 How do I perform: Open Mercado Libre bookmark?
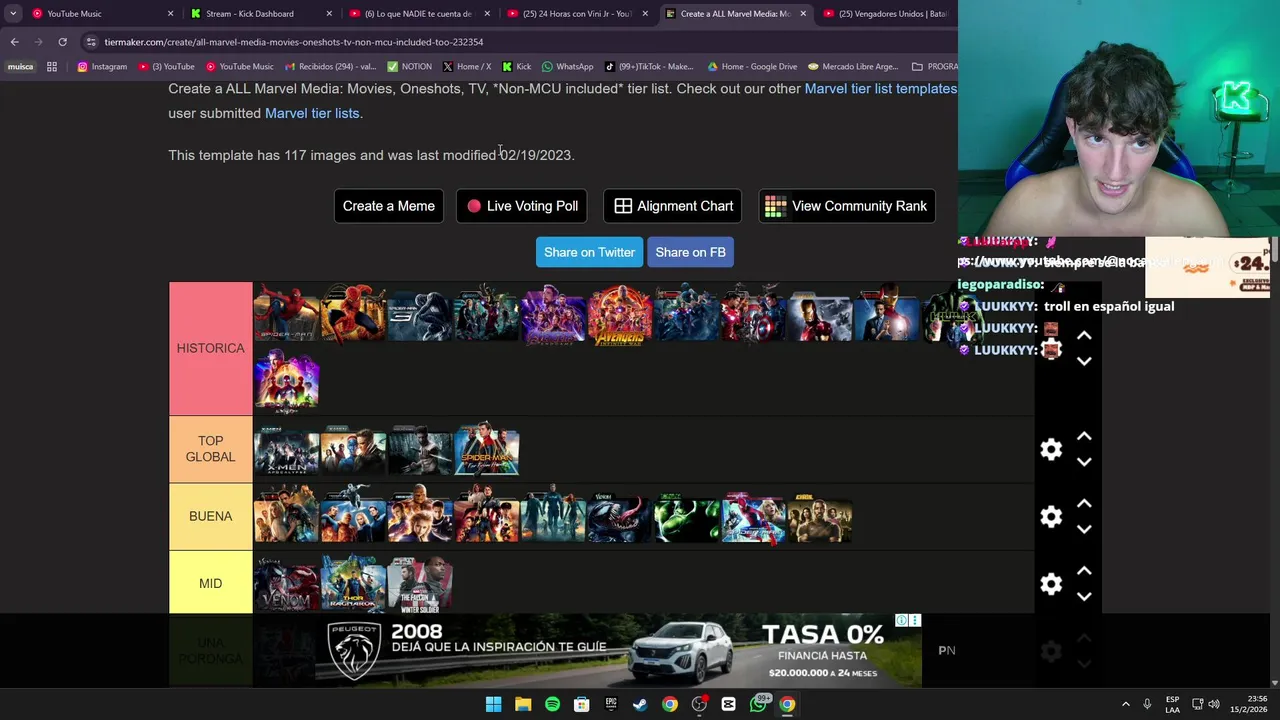(853, 67)
